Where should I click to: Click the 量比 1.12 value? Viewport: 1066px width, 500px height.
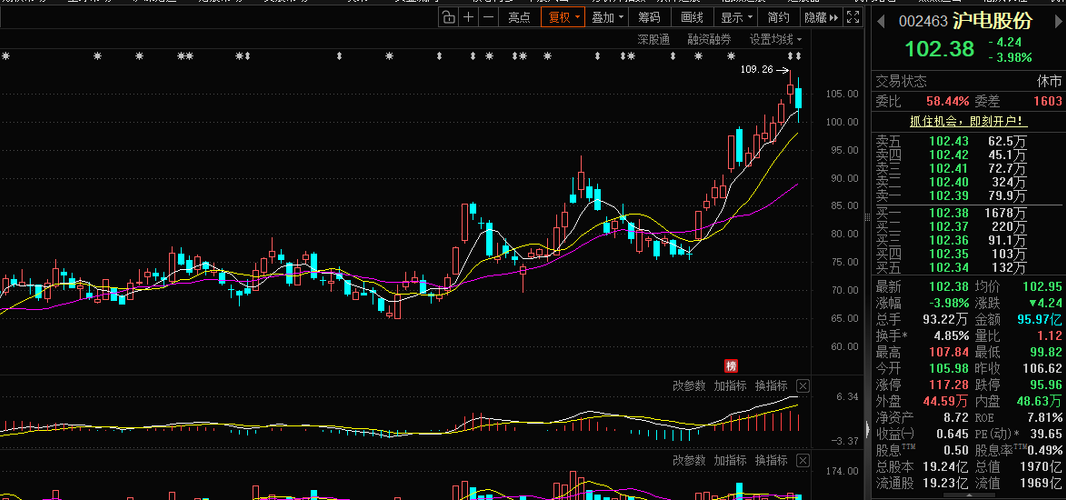click(1050, 335)
